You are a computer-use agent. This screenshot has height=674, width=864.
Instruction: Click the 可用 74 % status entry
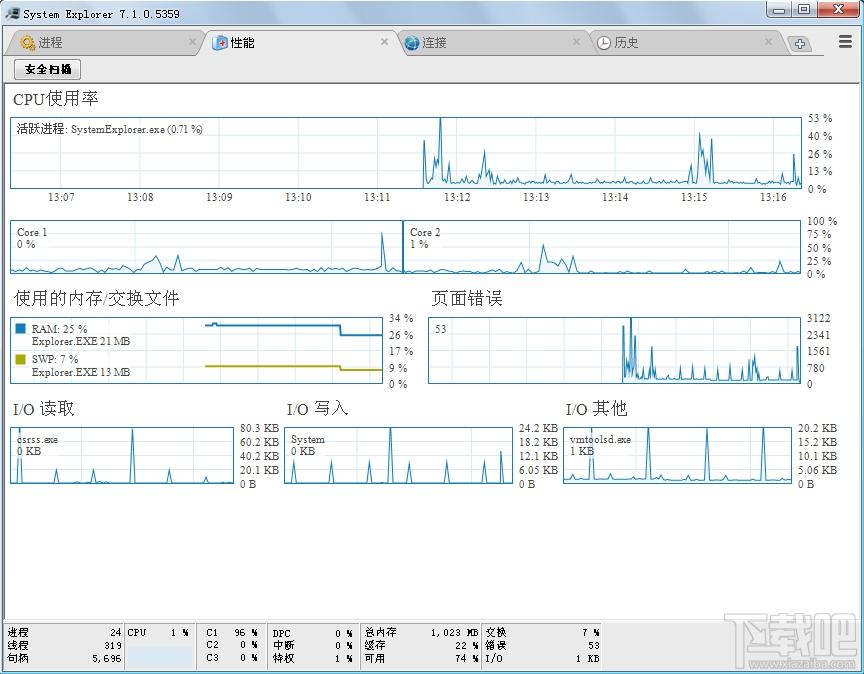[x=421, y=658]
